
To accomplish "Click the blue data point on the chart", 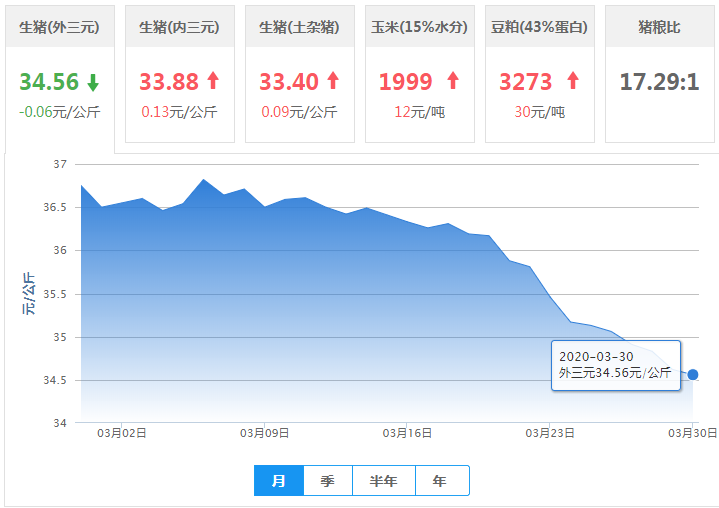I will tap(693, 374).
